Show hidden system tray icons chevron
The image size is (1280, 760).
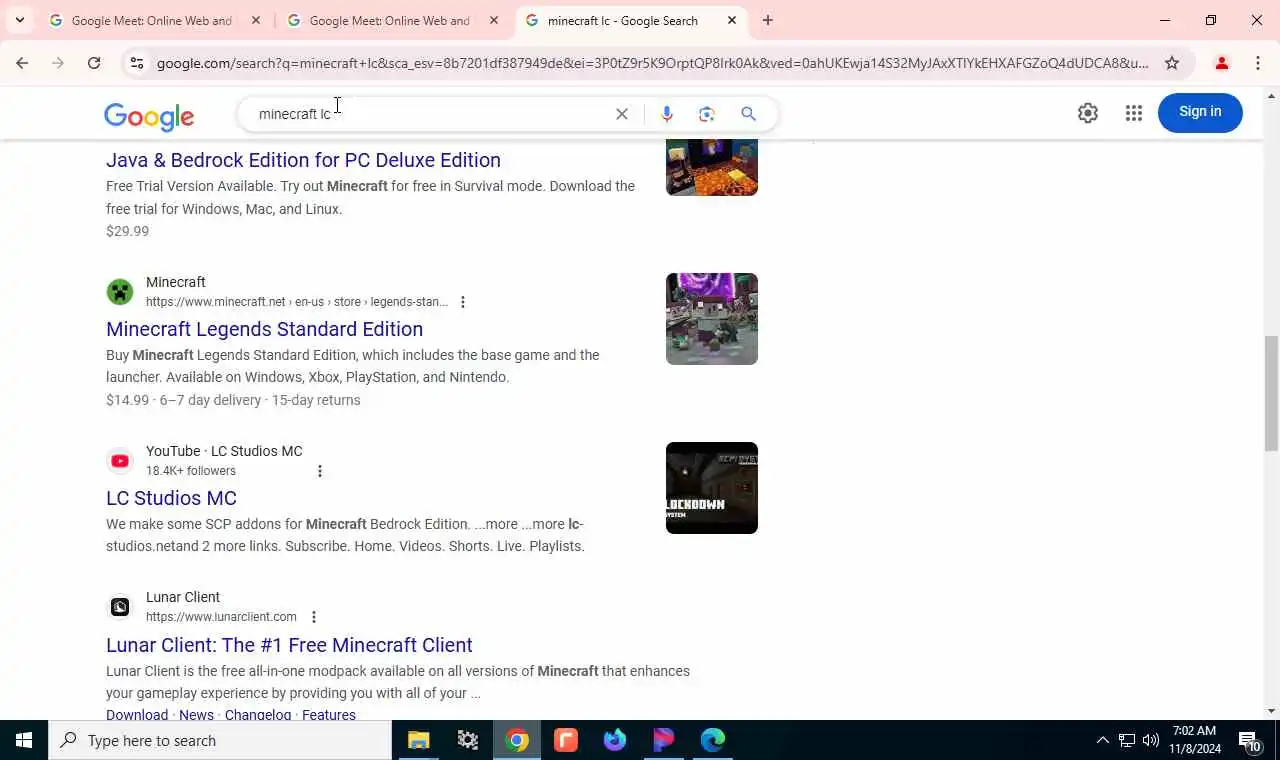[x=1102, y=740]
